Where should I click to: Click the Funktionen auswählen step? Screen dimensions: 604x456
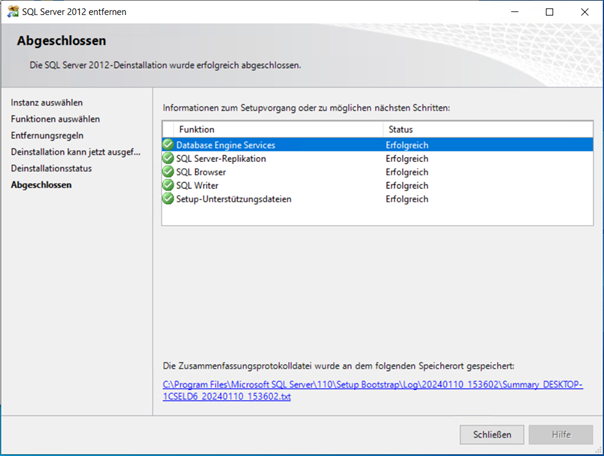(x=55, y=119)
